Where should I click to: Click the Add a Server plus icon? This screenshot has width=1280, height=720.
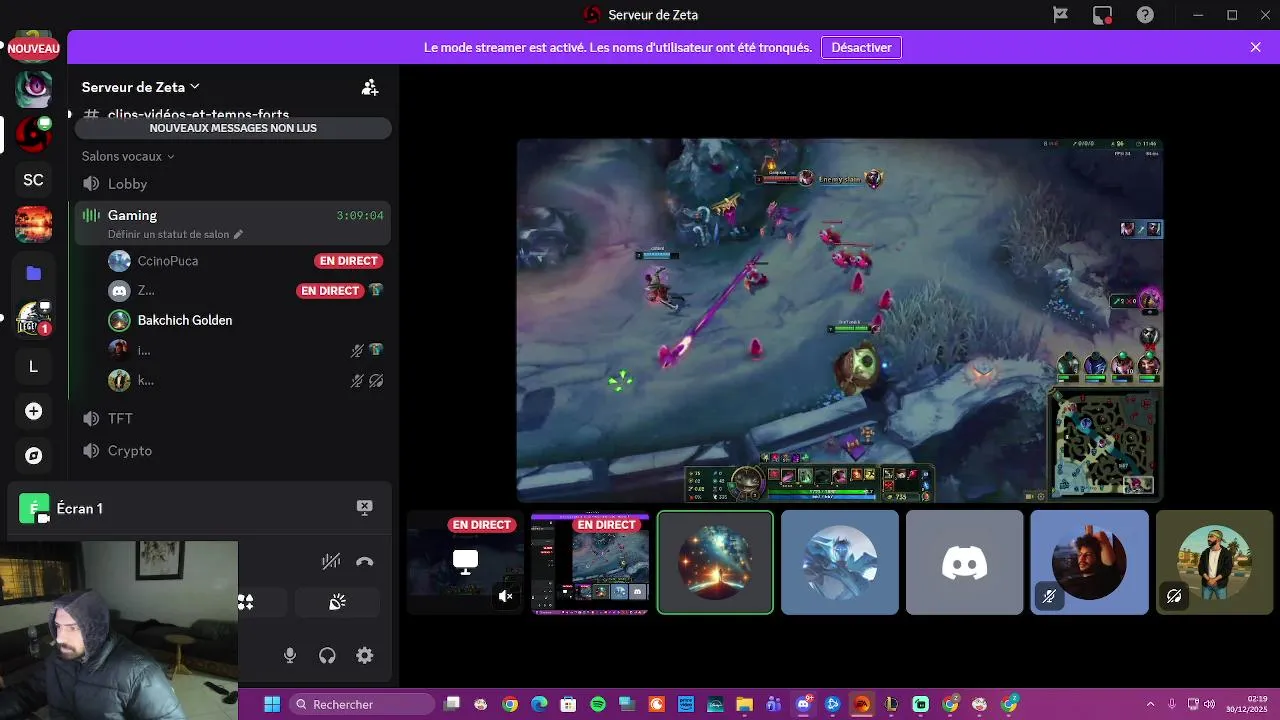click(x=33, y=411)
